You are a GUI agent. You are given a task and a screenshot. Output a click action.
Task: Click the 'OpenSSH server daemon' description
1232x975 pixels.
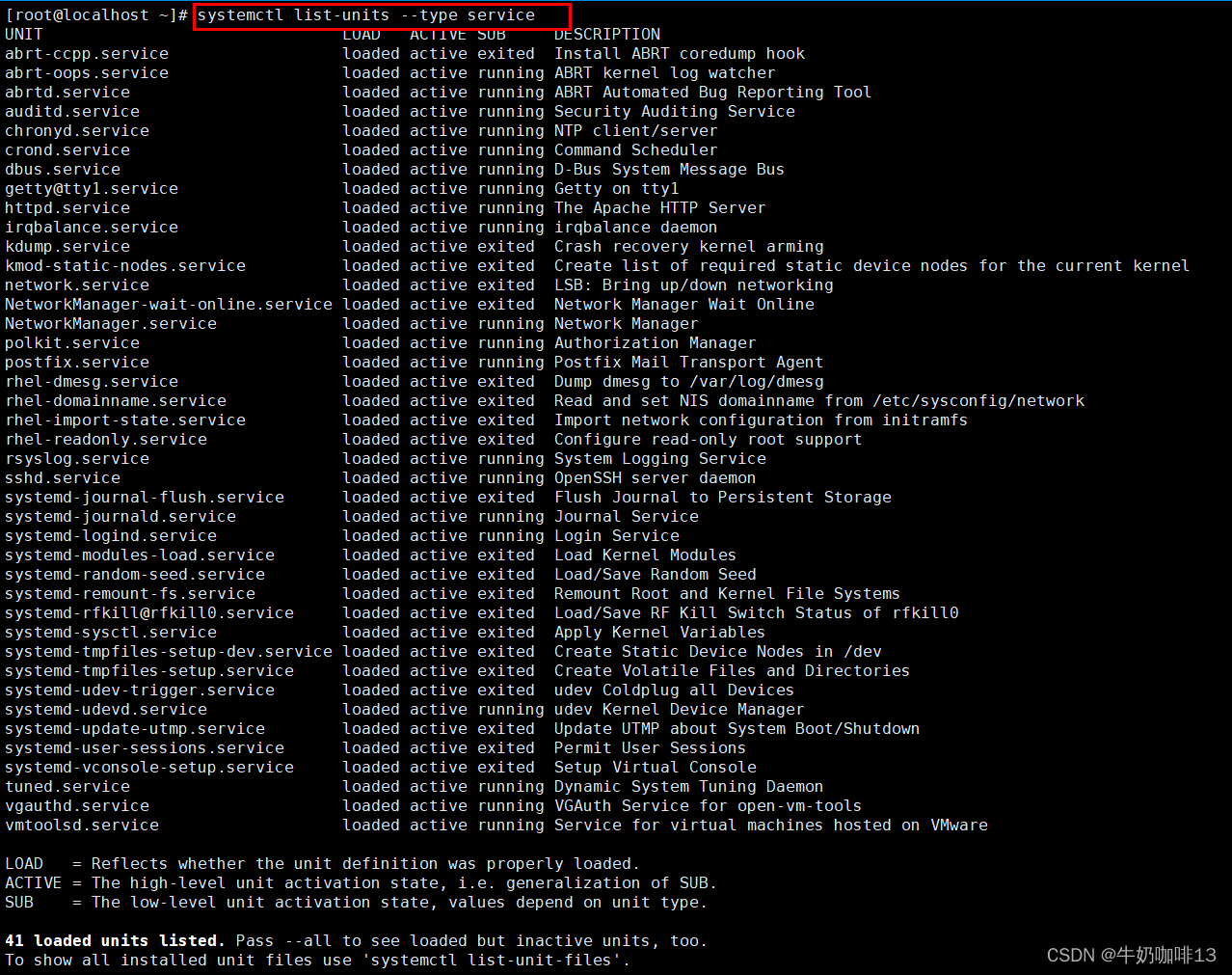tap(656, 478)
